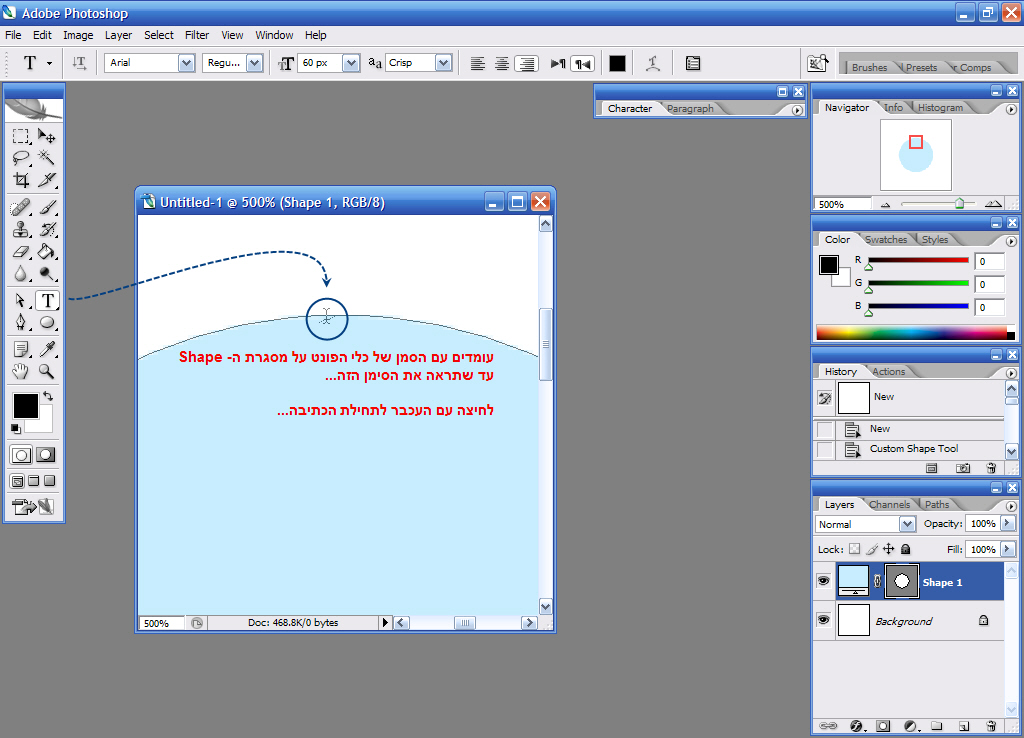Open the blending mode Normal dropdown
This screenshot has width=1024, height=738.
(x=907, y=524)
